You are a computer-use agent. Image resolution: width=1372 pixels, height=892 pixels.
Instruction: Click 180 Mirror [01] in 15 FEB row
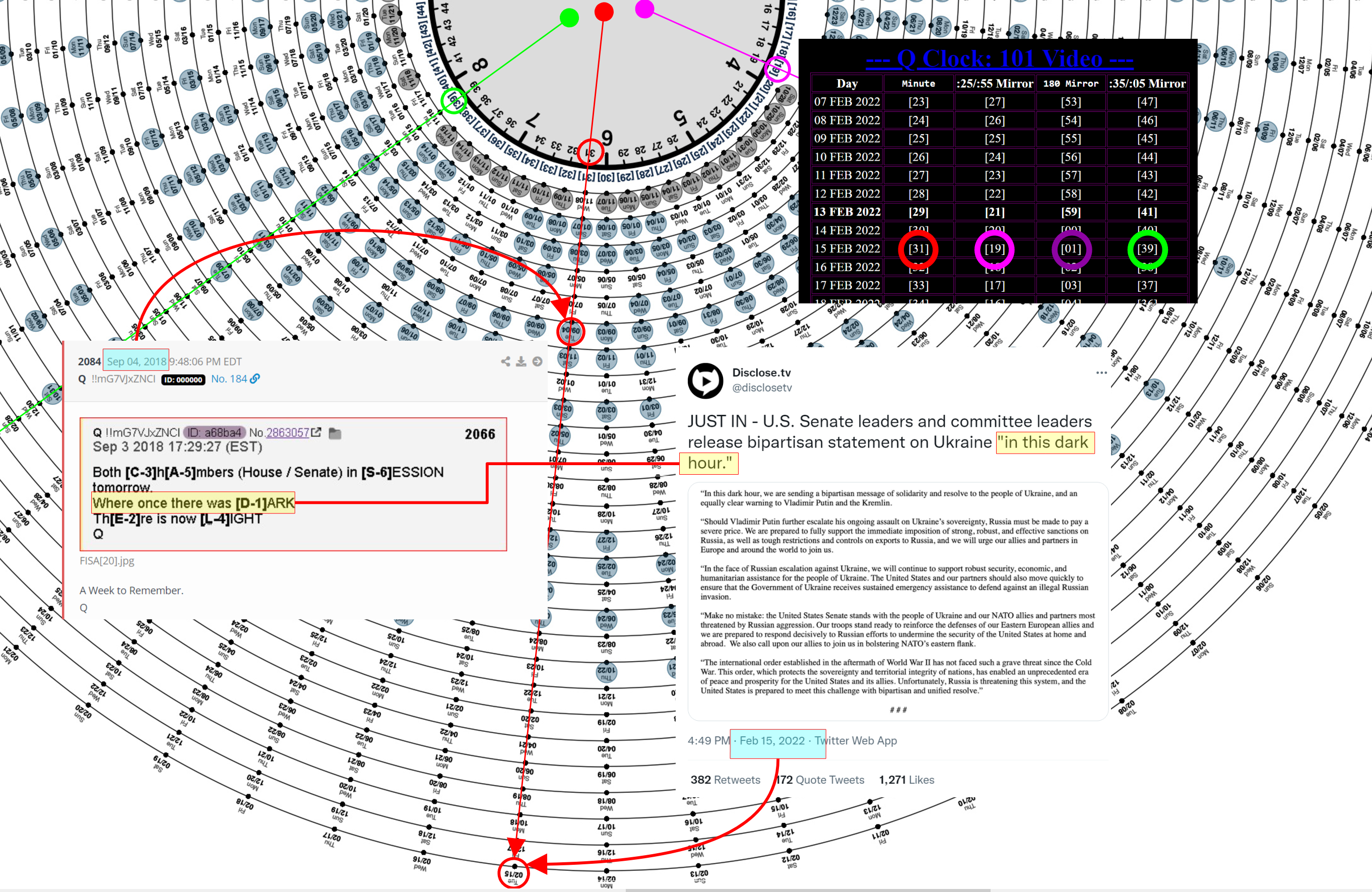click(x=1071, y=248)
